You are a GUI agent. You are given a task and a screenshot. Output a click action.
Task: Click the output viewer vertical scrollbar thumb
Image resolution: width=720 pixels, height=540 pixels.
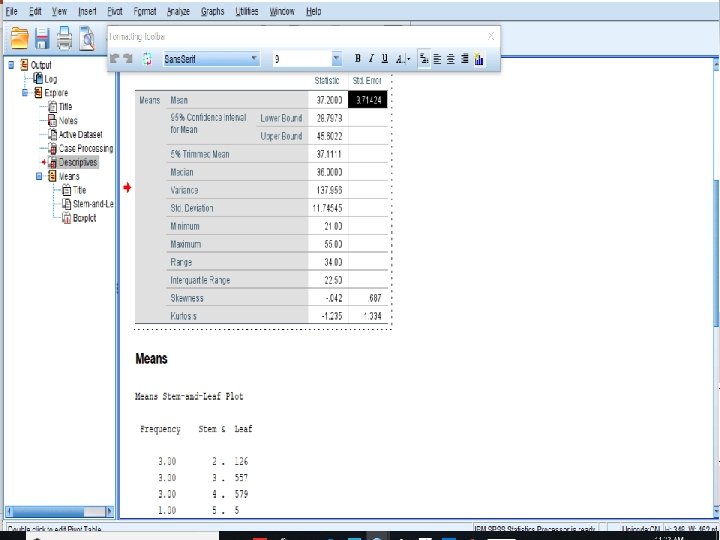(716, 253)
